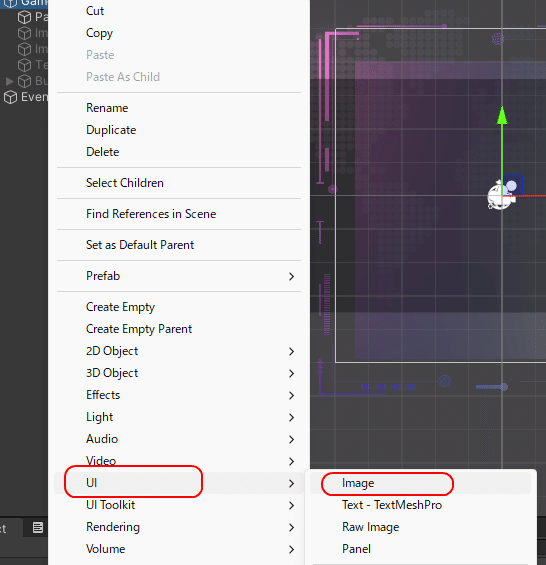Open the 2D Object submenu

point(179,351)
